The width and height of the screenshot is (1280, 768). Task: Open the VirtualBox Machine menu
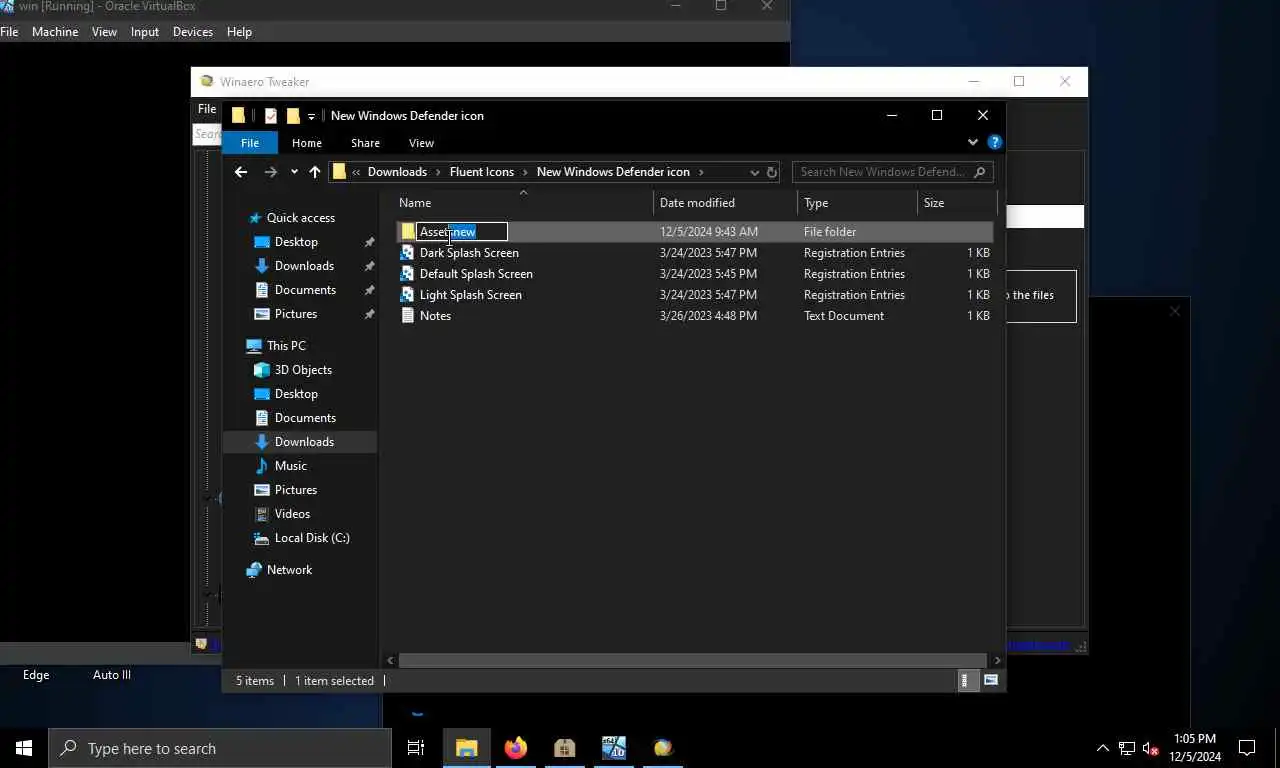(x=55, y=32)
